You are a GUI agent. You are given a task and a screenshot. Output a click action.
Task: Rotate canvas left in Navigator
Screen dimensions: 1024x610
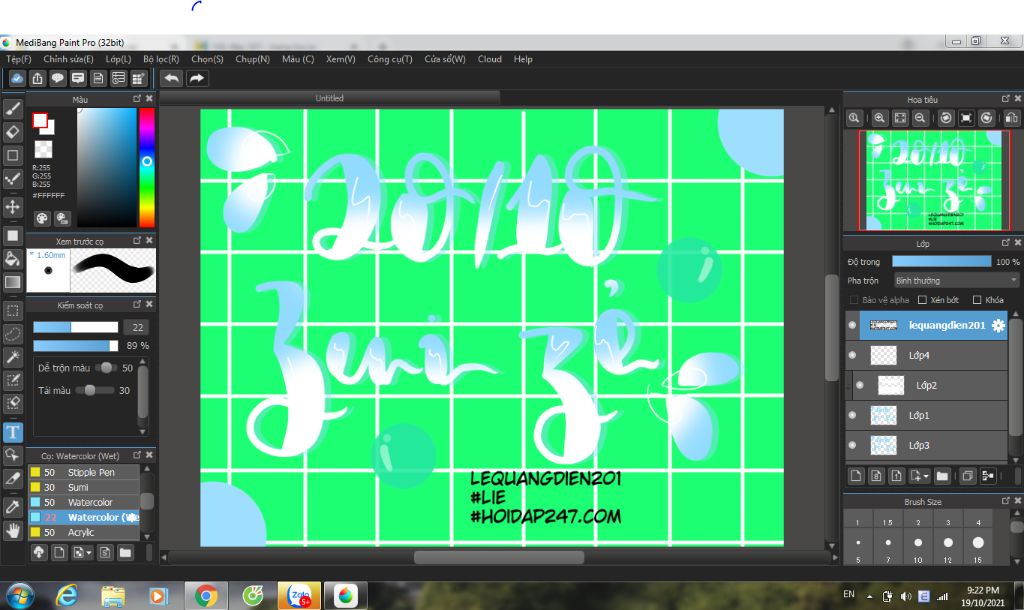coord(946,118)
